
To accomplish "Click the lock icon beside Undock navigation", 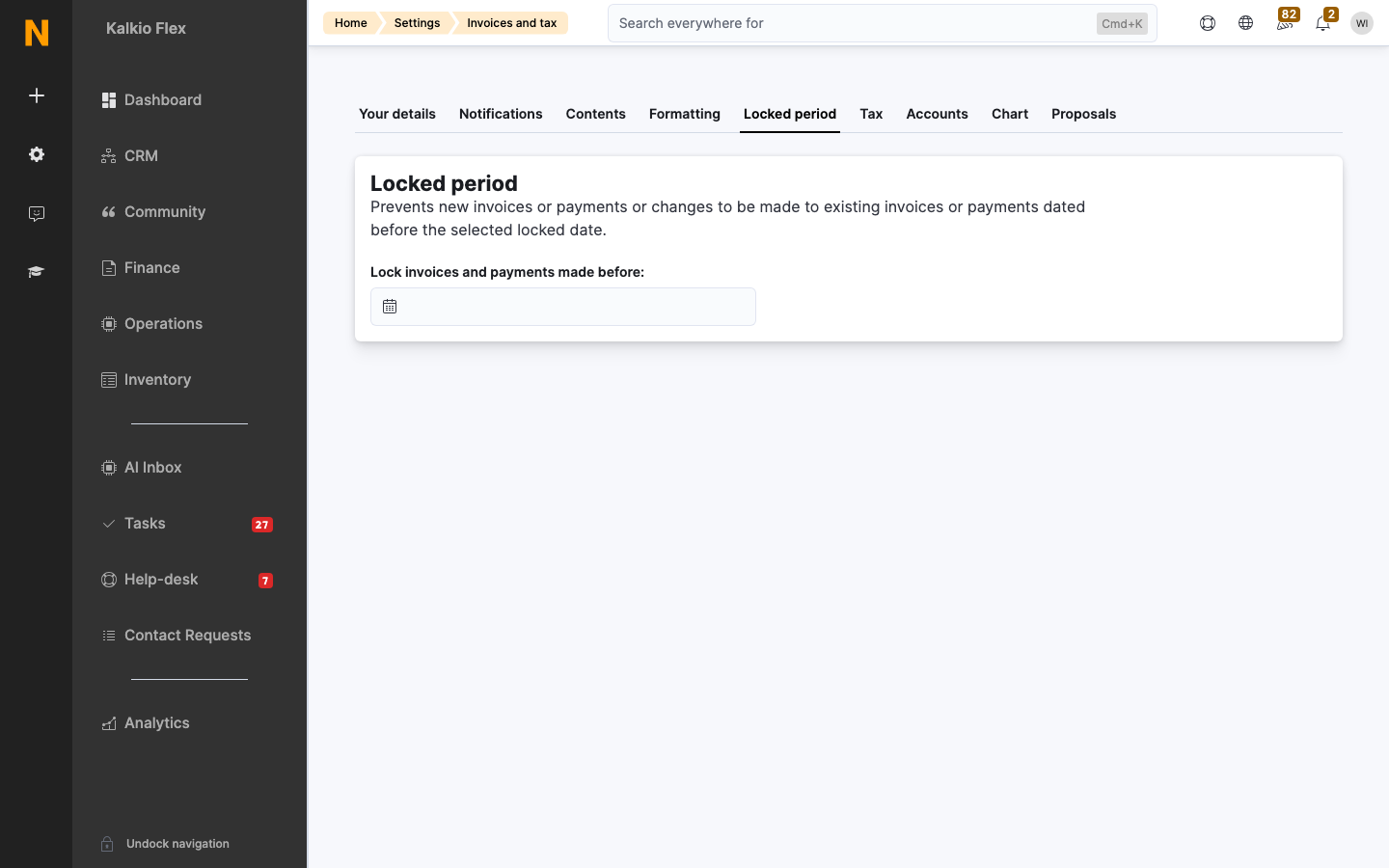I will pos(107,844).
